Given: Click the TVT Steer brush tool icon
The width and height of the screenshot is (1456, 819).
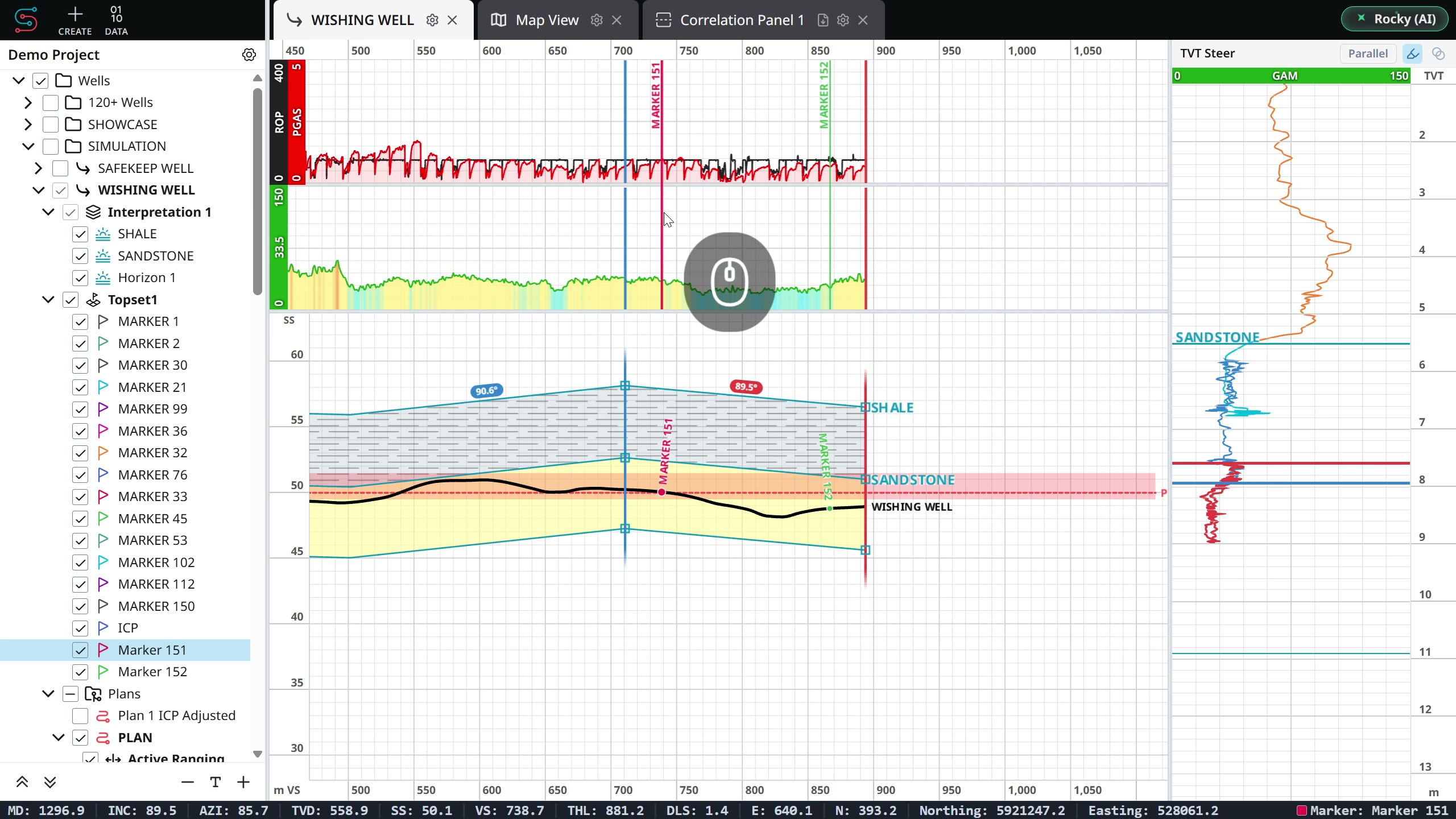Looking at the screenshot, I should [x=1413, y=53].
